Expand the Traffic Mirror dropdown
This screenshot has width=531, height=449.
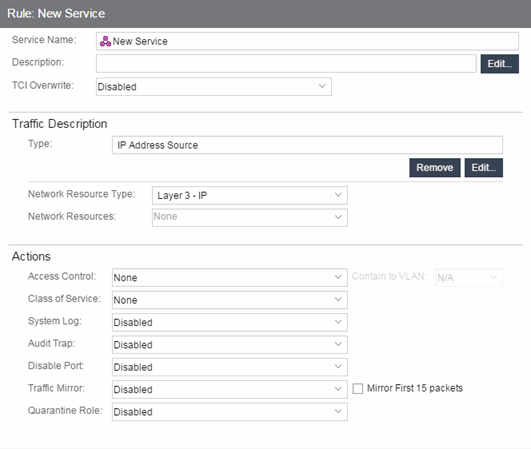coord(230,389)
